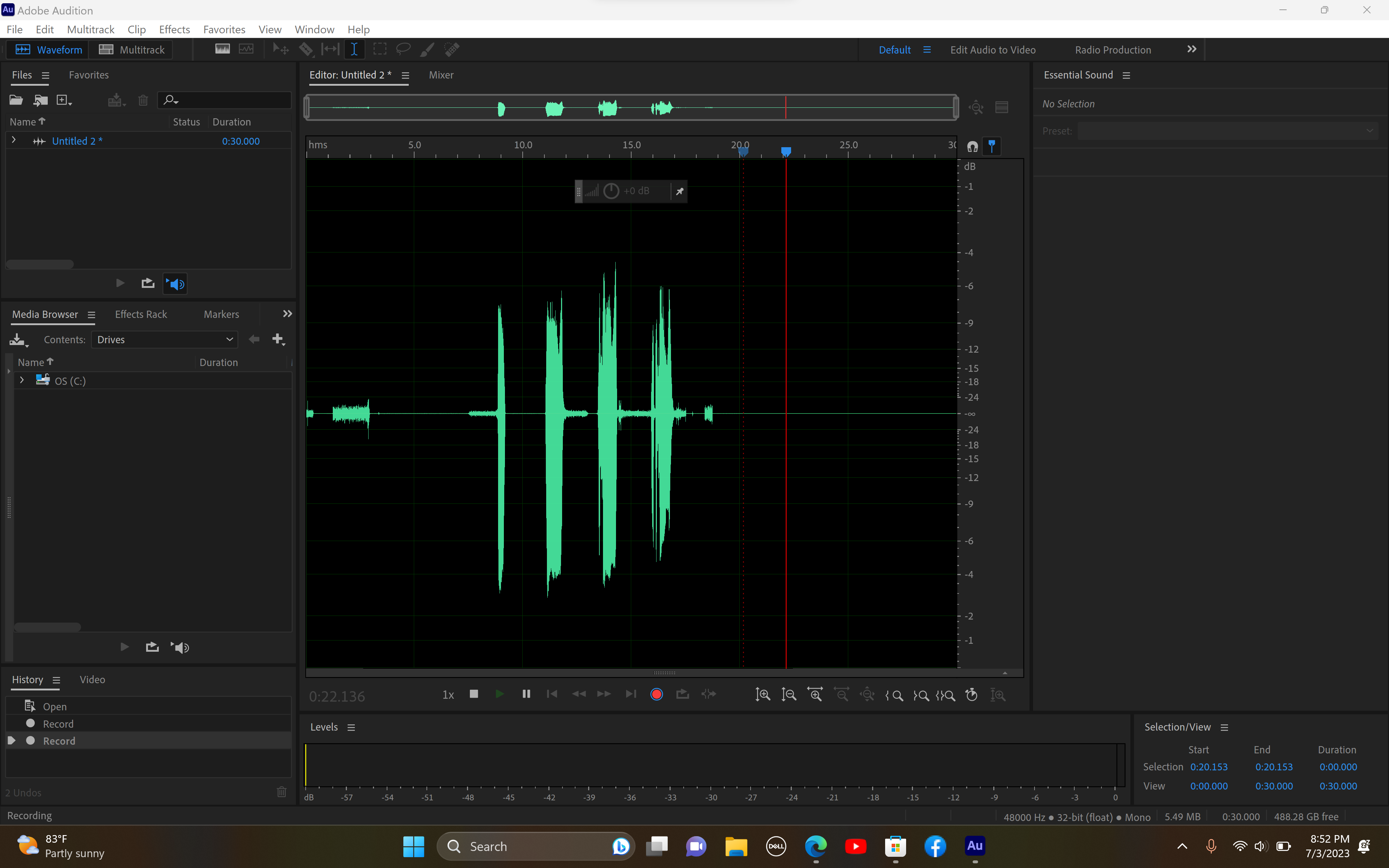Open the Effects menu
Screen dimensions: 1389x868
tap(174, 29)
